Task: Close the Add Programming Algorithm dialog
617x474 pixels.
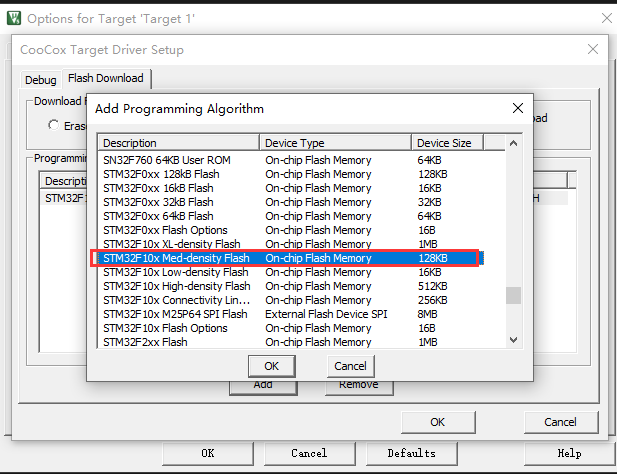Action: pos(517,108)
